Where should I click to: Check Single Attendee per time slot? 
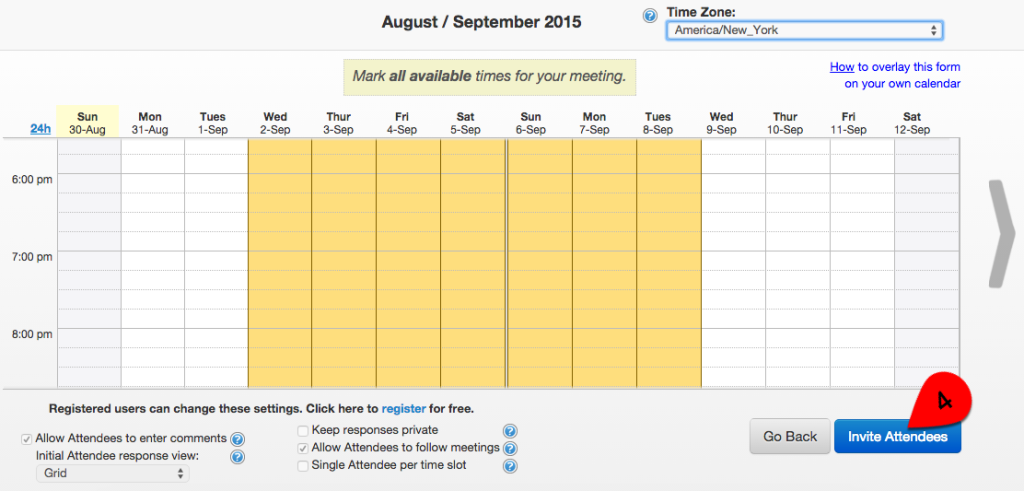(x=303, y=466)
